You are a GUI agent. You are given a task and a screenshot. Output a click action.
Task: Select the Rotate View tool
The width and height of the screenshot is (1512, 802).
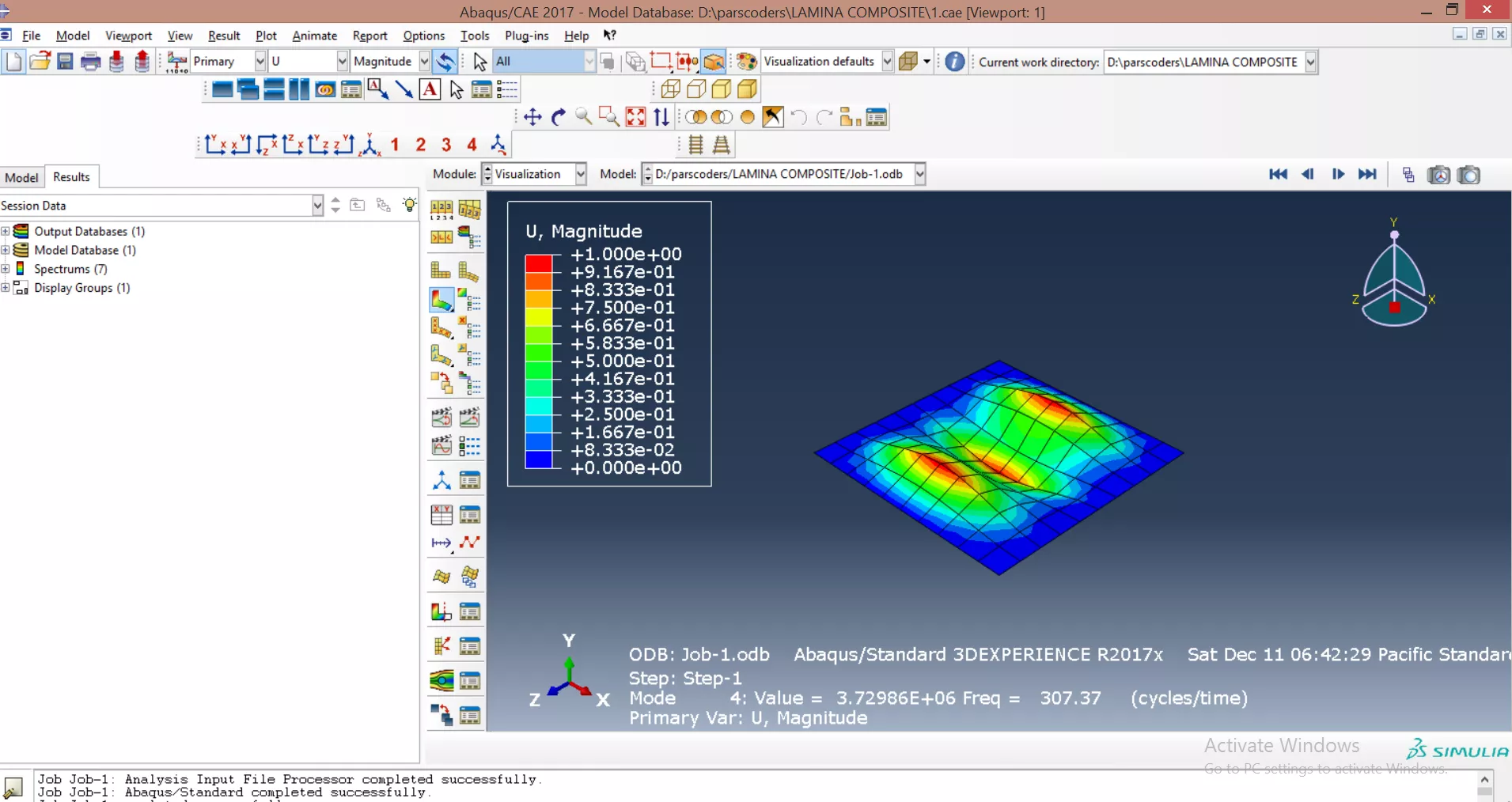(559, 118)
